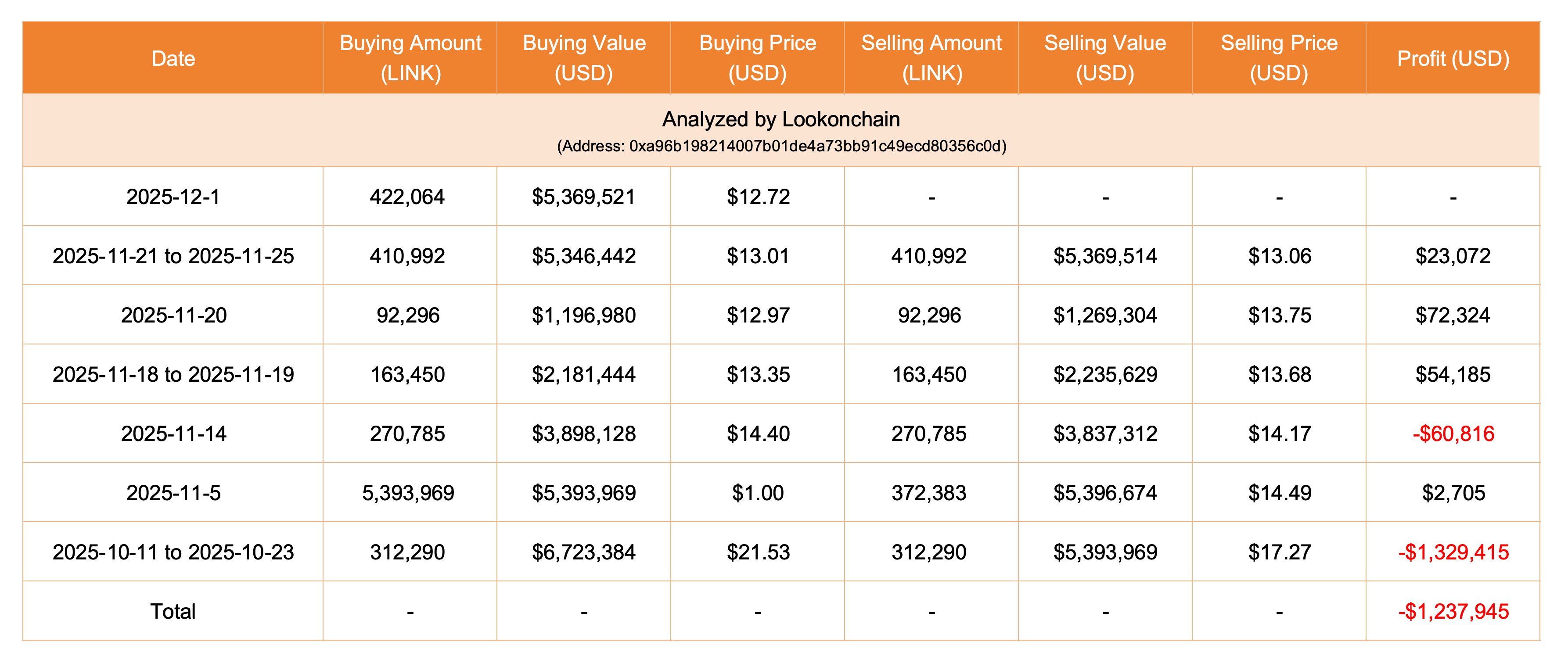Click the Selling Amount (LINK) header
The width and height of the screenshot is (1568, 663).
point(931,58)
